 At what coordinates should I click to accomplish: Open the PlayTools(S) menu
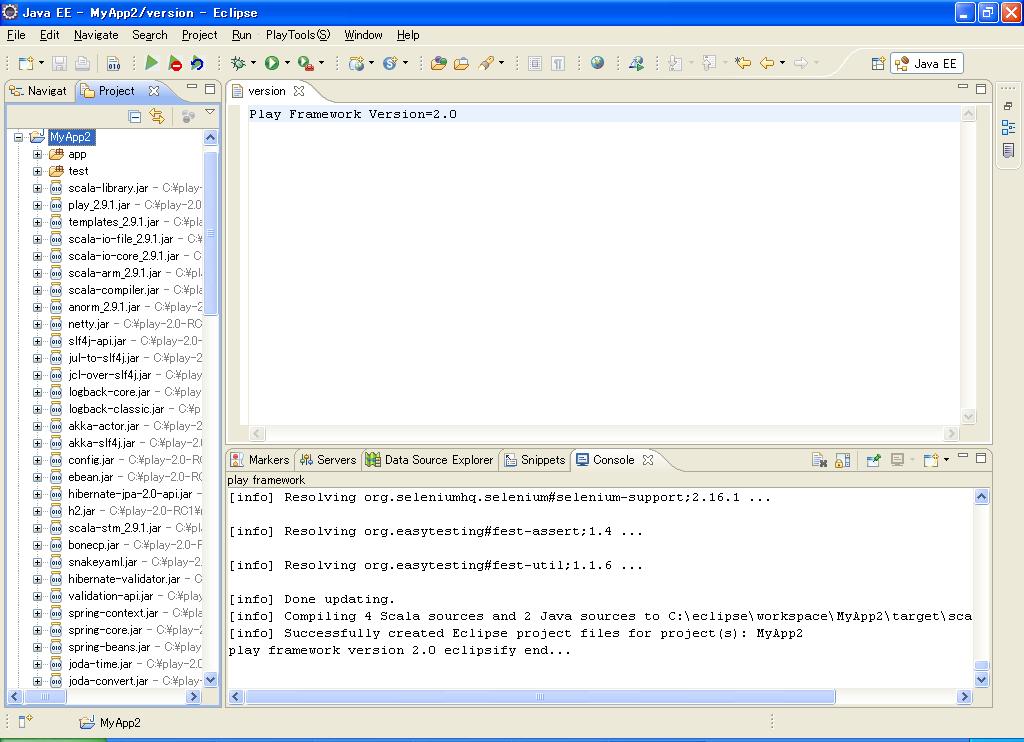pyautogui.click(x=298, y=35)
